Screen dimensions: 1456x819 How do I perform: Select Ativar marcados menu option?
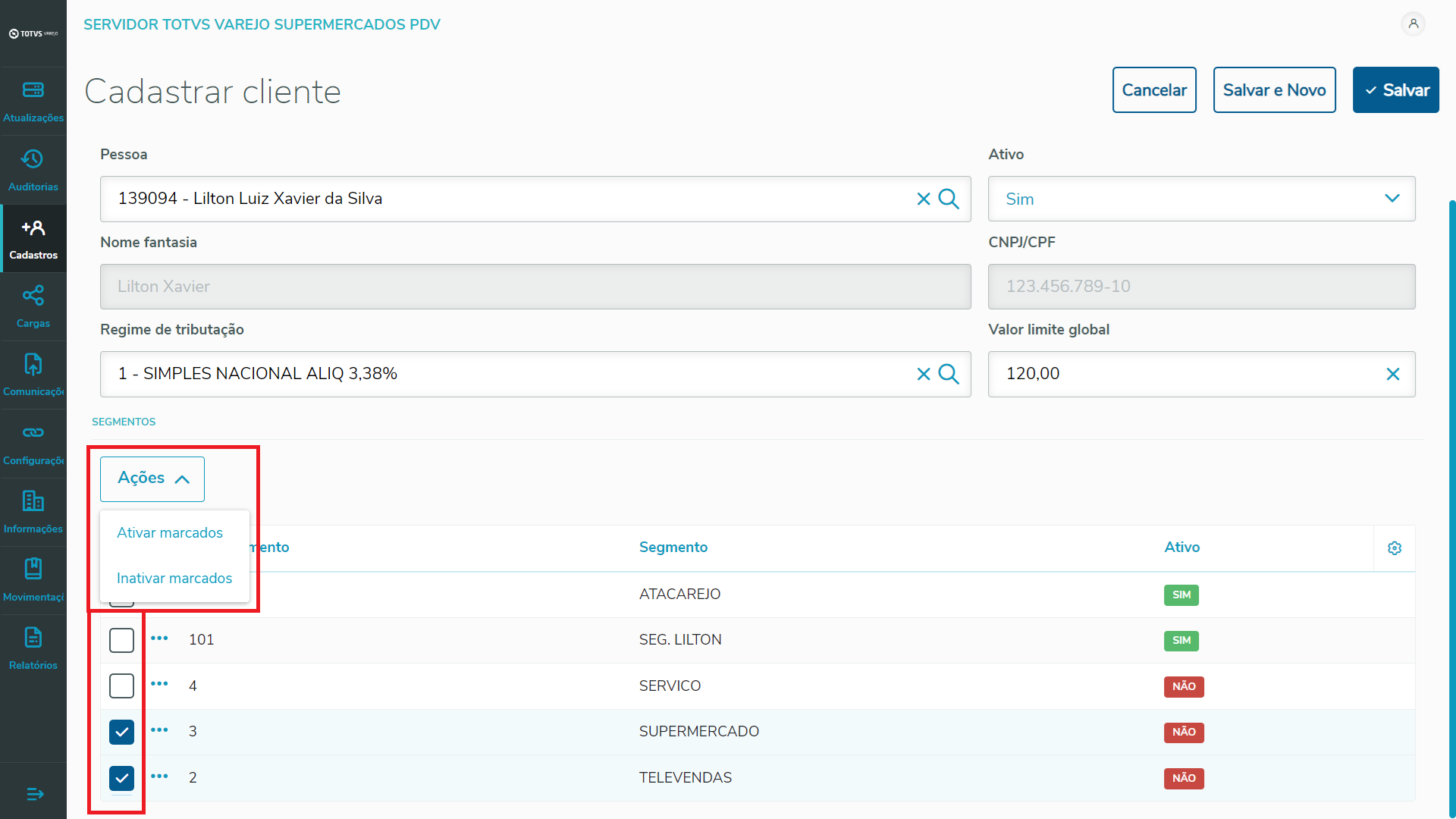170,533
